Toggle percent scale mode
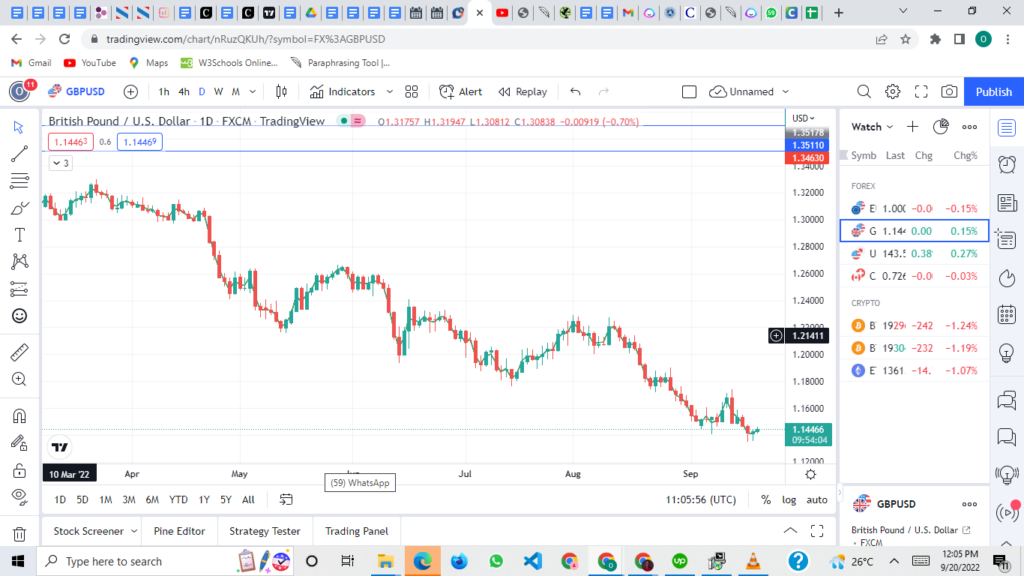The image size is (1024, 576). (x=765, y=500)
